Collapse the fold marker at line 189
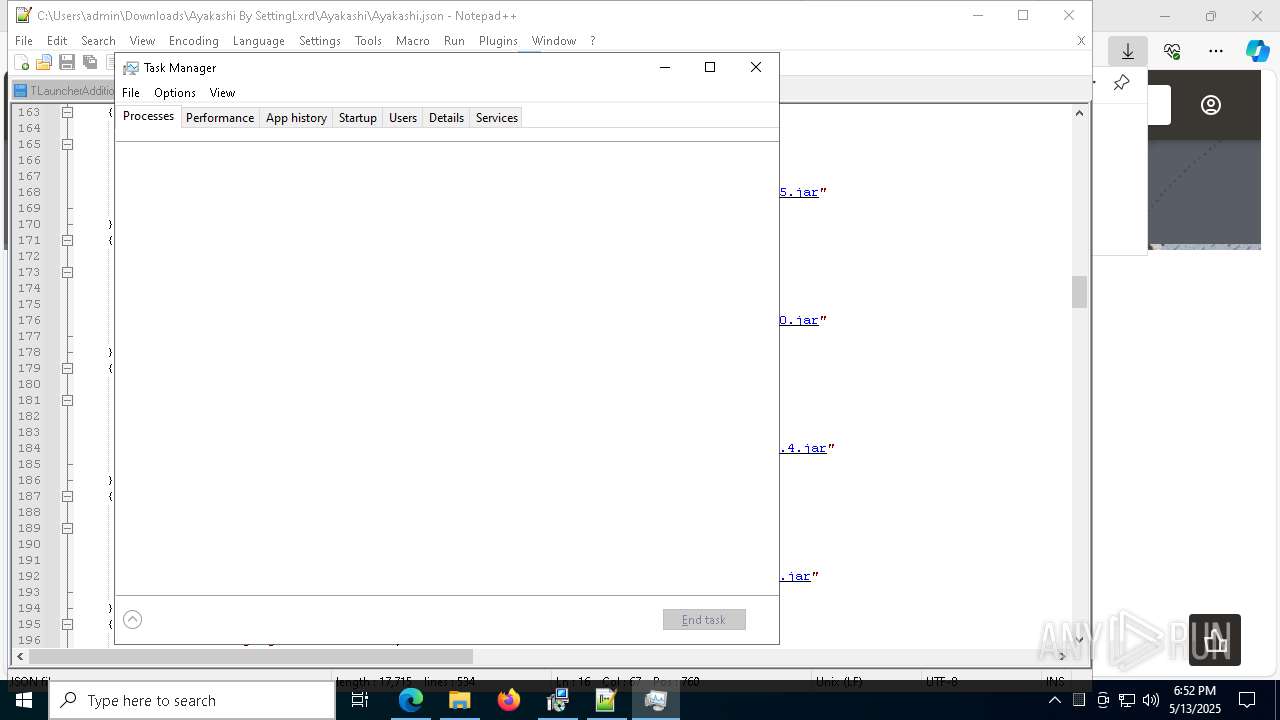The height and width of the screenshot is (720, 1280). [67, 528]
